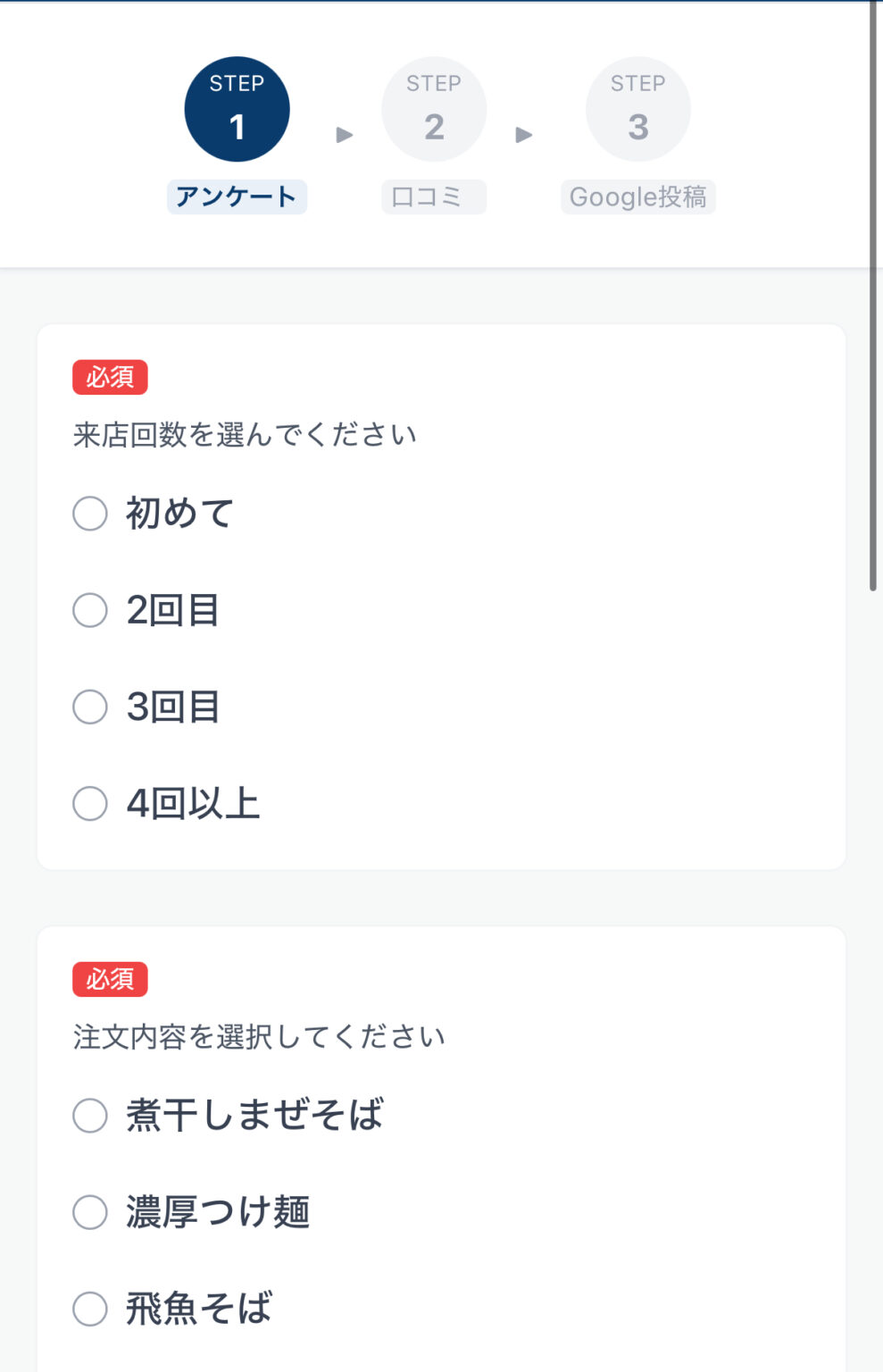Click the STEP 3 circle icon
Image resolution: width=883 pixels, height=1372 pixels.
(637, 109)
